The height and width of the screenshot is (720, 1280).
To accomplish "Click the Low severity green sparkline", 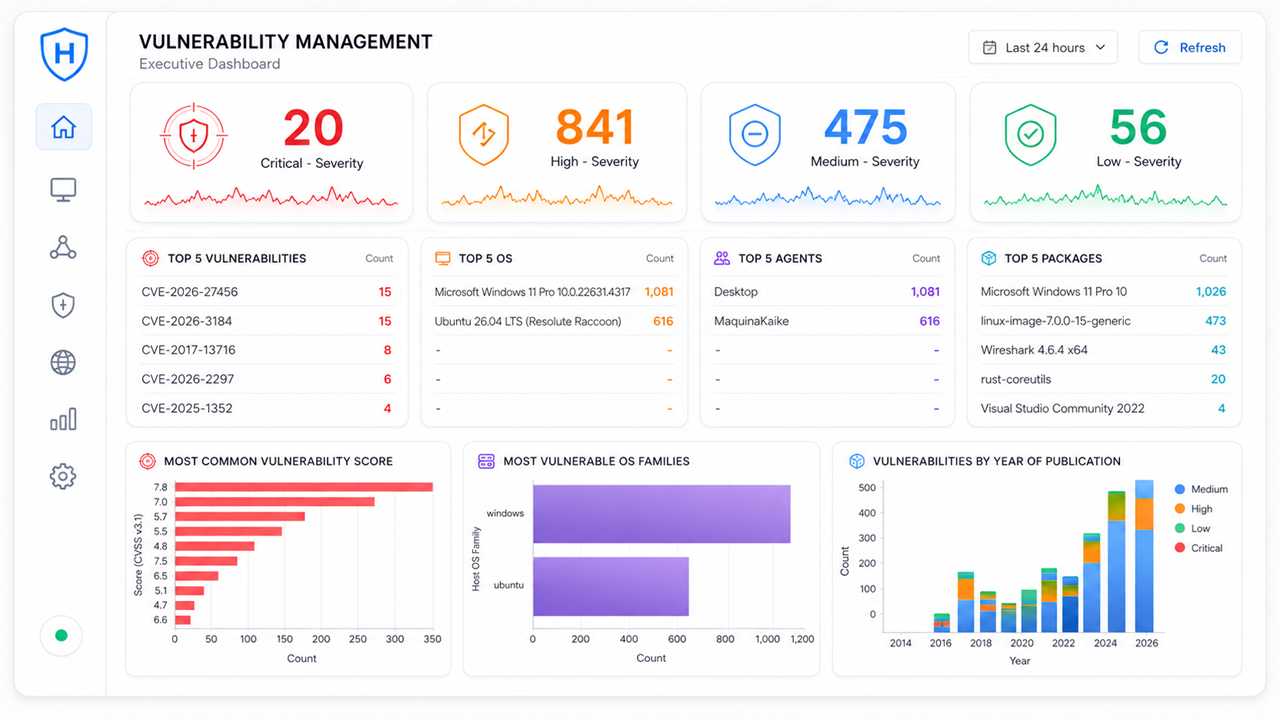I will coord(1105,197).
